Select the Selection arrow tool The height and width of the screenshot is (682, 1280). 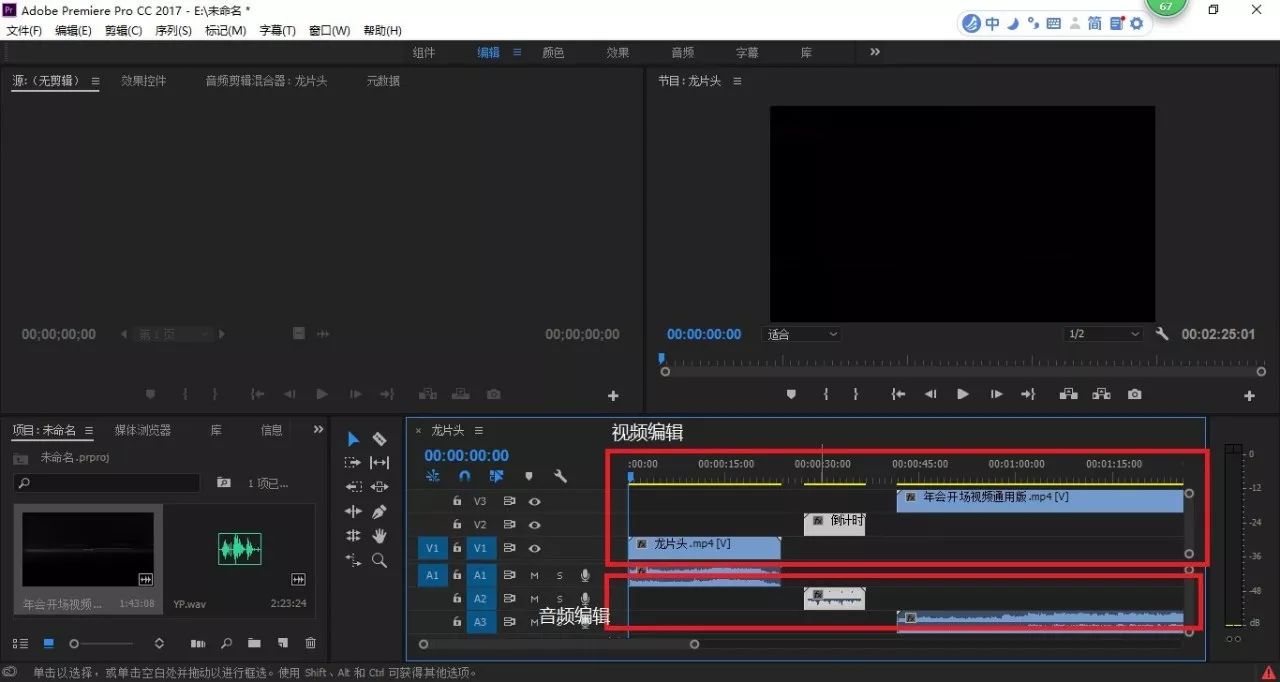(x=353, y=439)
